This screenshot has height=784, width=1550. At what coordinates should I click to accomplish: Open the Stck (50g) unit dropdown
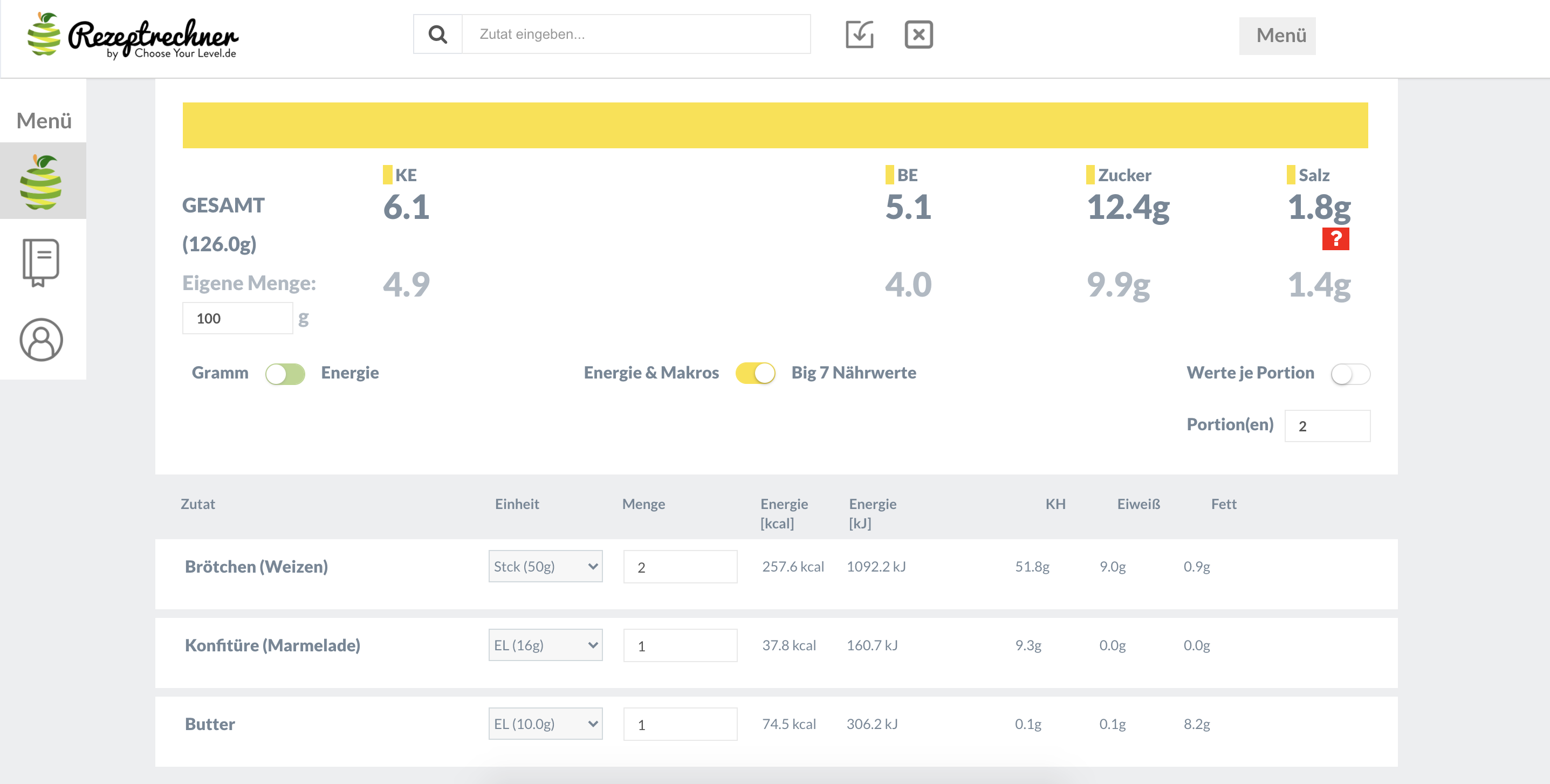point(545,566)
